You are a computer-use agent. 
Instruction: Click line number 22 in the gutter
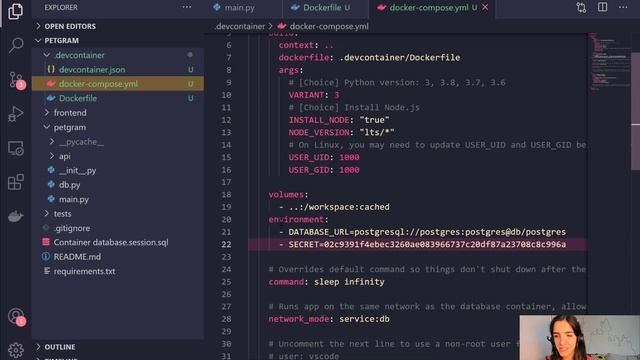click(x=226, y=244)
